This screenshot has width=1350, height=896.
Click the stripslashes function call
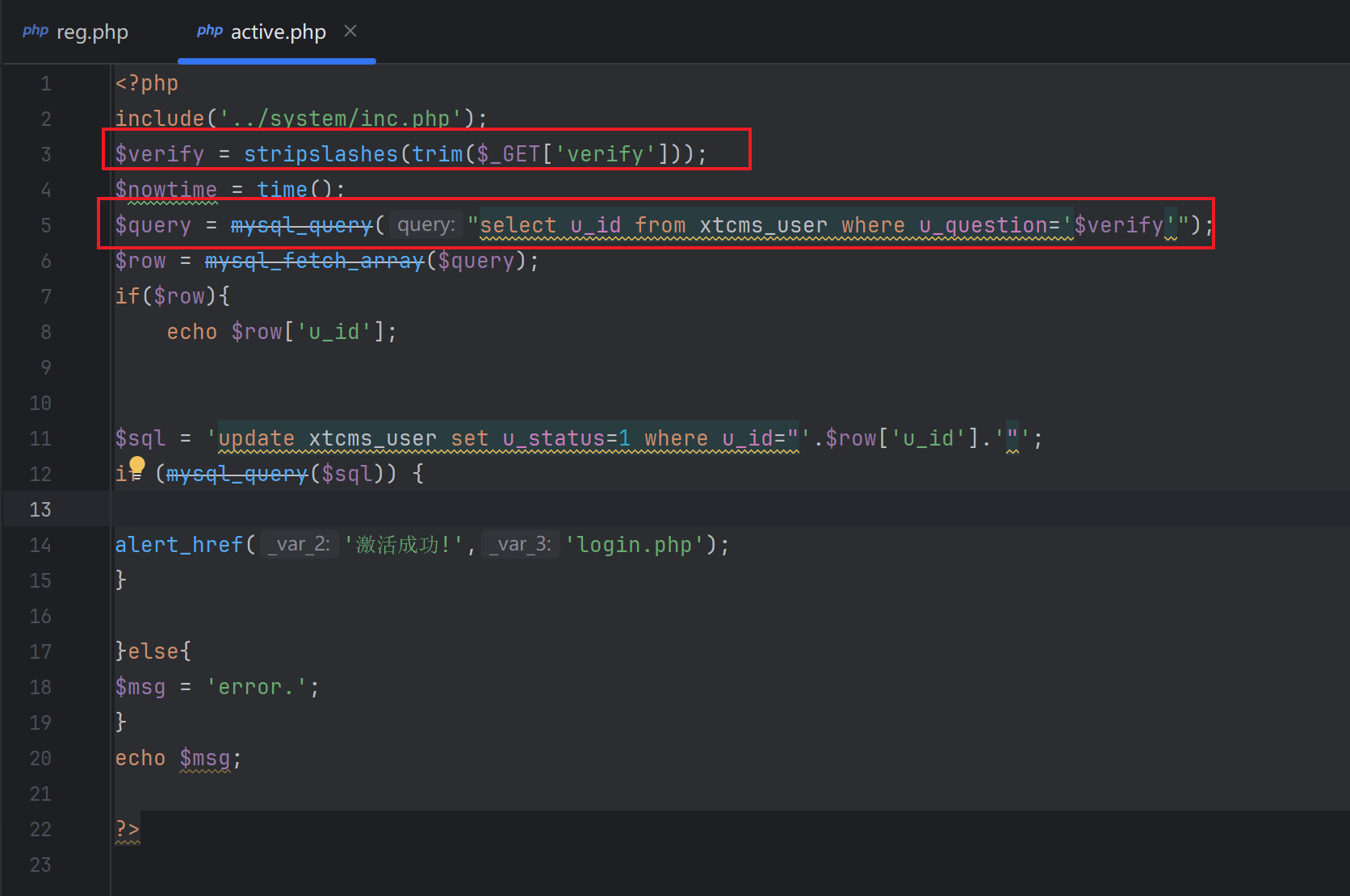(321, 154)
